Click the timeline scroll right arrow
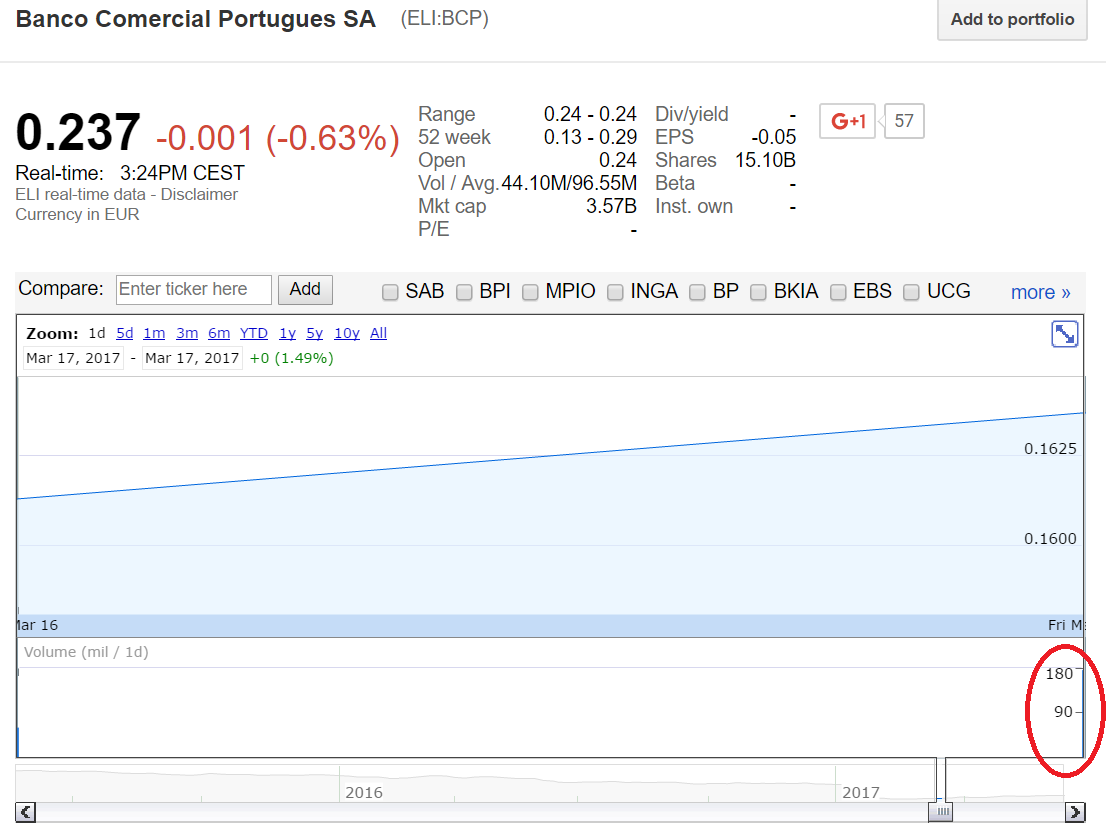The width and height of the screenshot is (1106, 826). tap(1075, 813)
